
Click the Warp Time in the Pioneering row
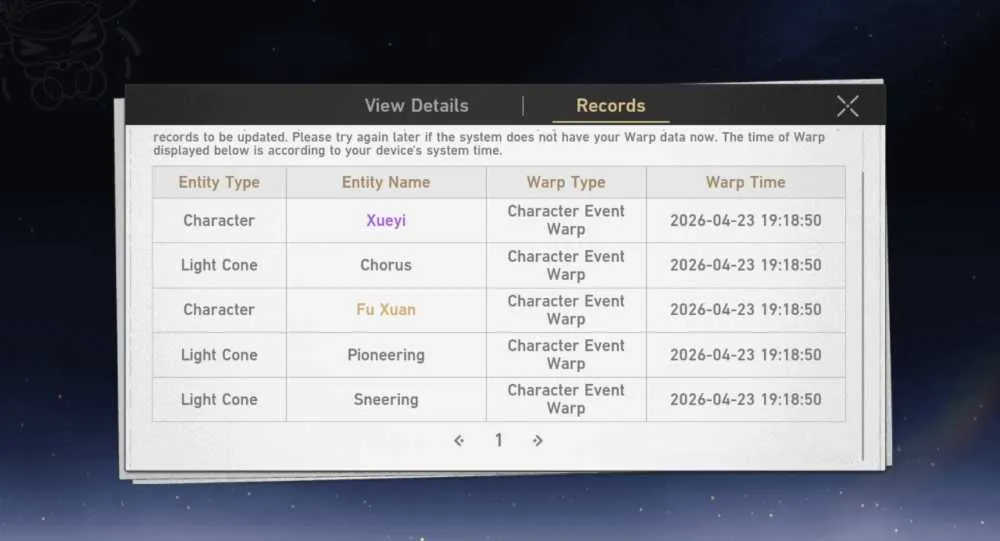(x=746, y=355)
